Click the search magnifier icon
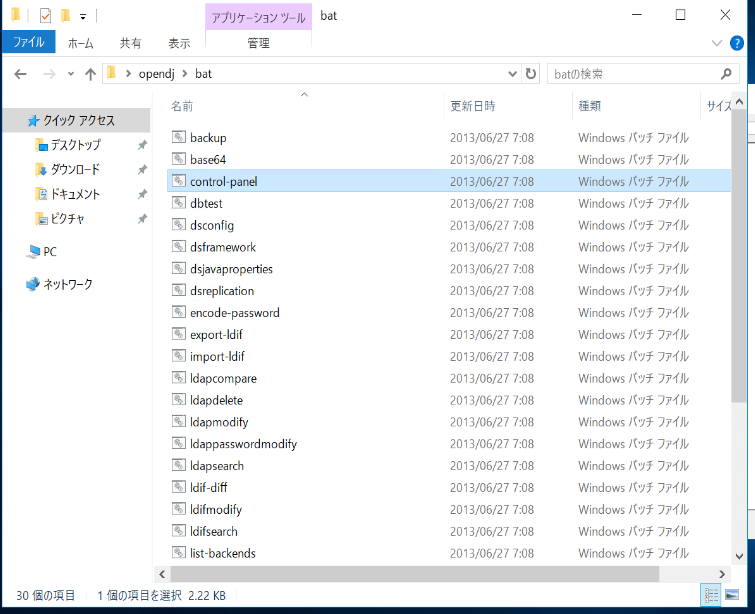 pos(727,74)
